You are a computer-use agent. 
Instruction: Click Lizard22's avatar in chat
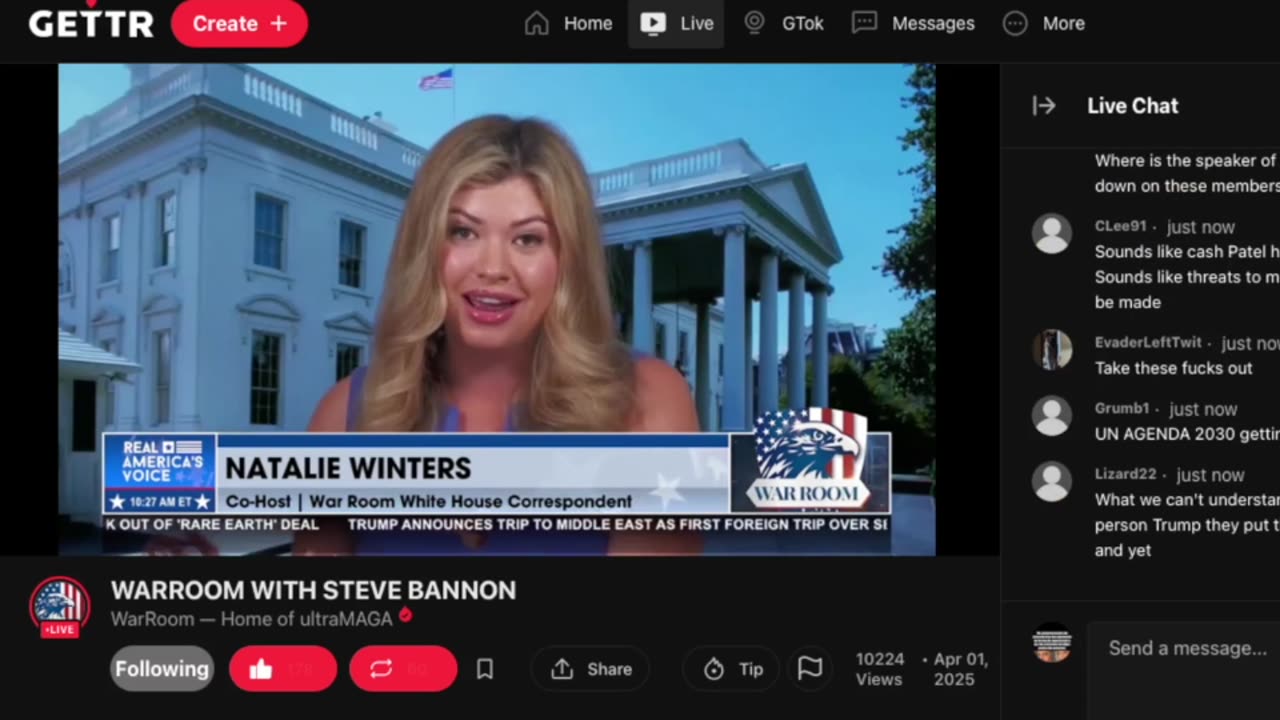coord(1052,481)
